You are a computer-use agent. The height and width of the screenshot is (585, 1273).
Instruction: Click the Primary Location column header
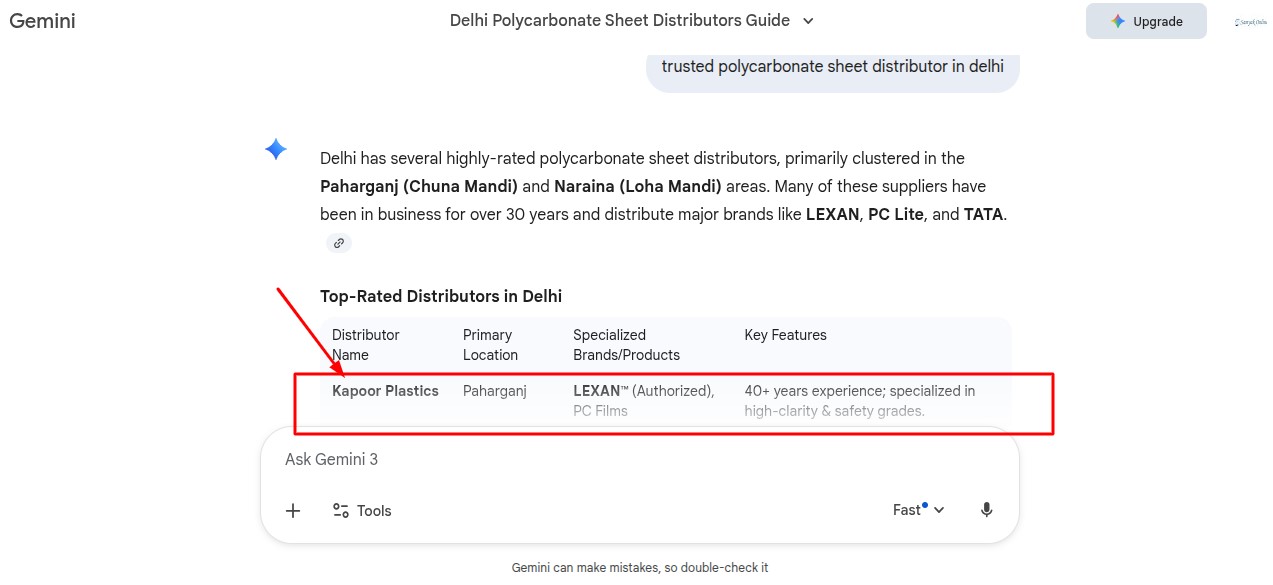tap(490, 345)
